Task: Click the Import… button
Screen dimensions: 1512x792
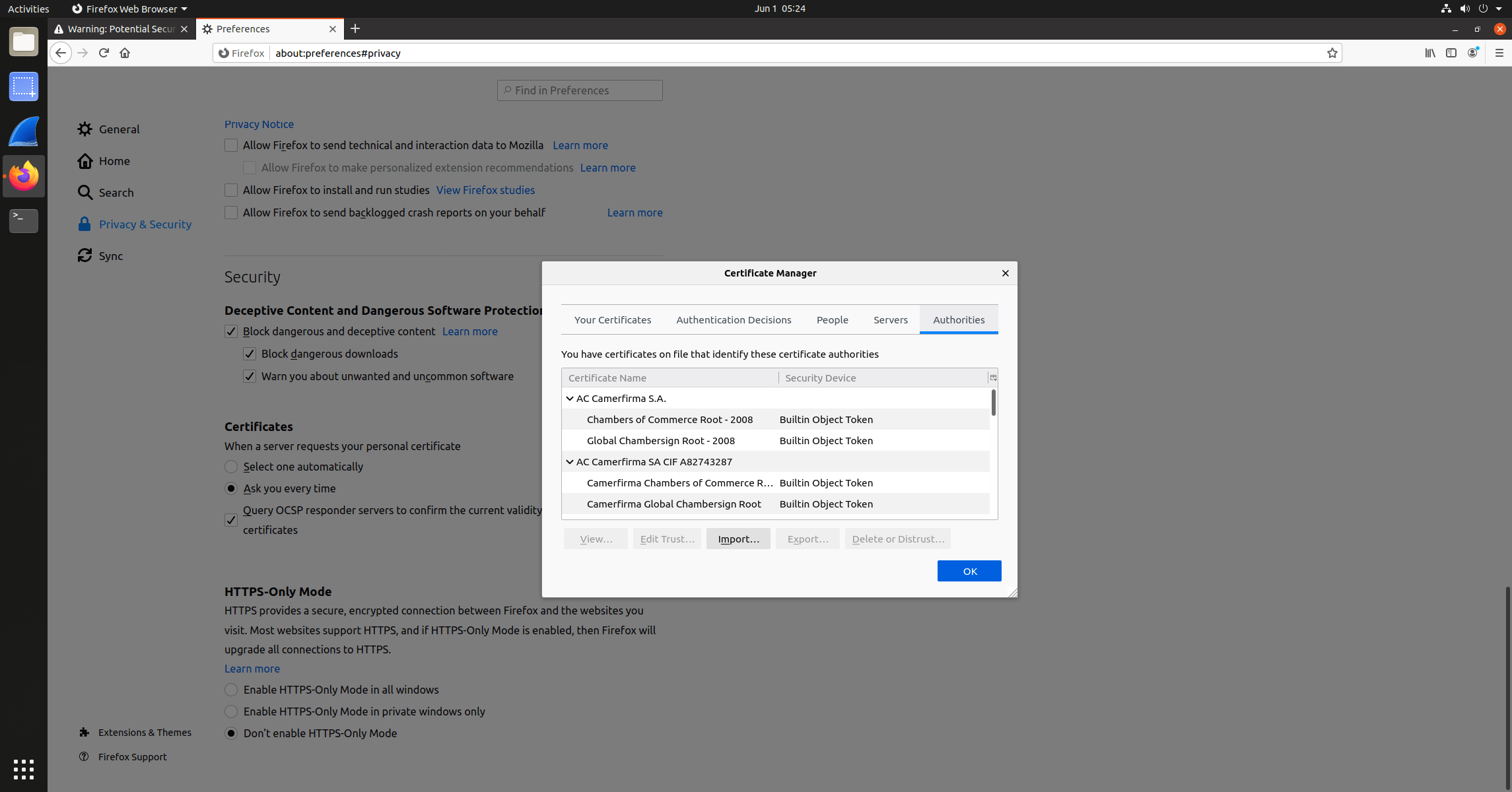Action: pyautogui.click(x=738, y=539)
